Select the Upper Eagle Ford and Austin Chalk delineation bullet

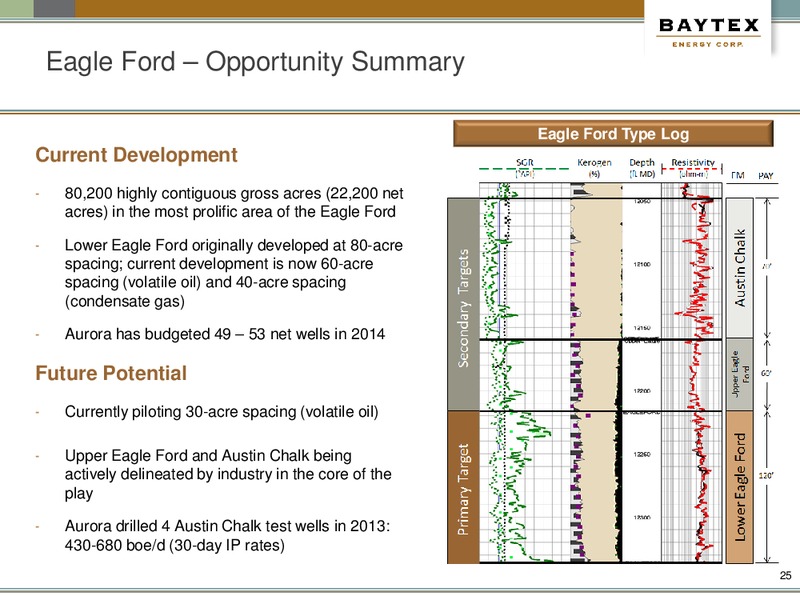click(228, 474)
